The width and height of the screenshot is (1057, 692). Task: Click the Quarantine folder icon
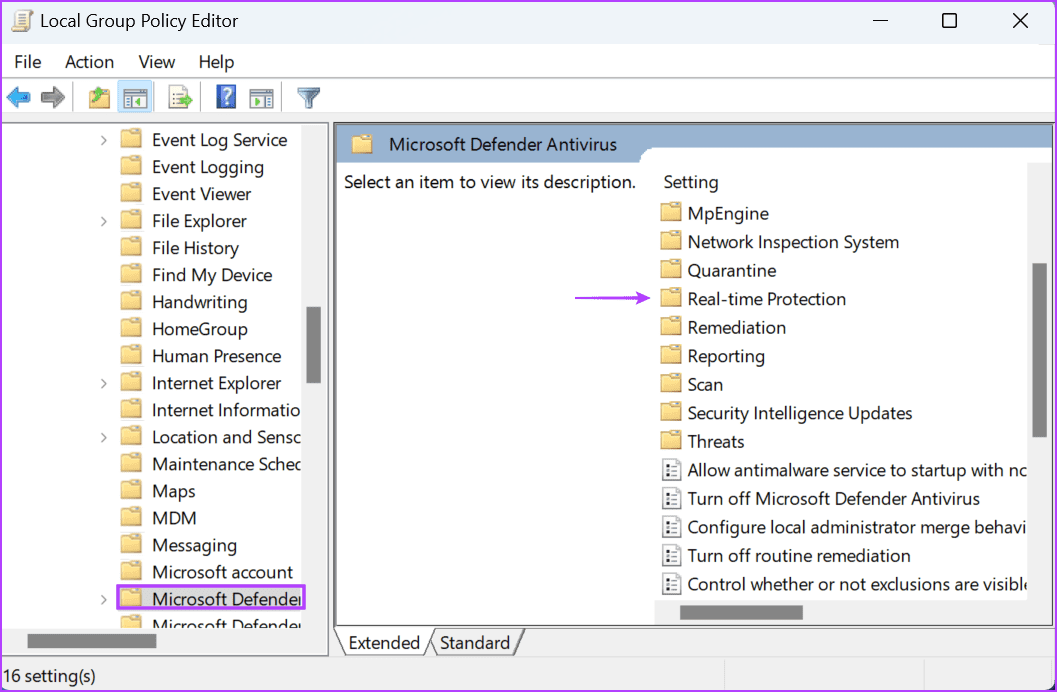tap(671, 270)
